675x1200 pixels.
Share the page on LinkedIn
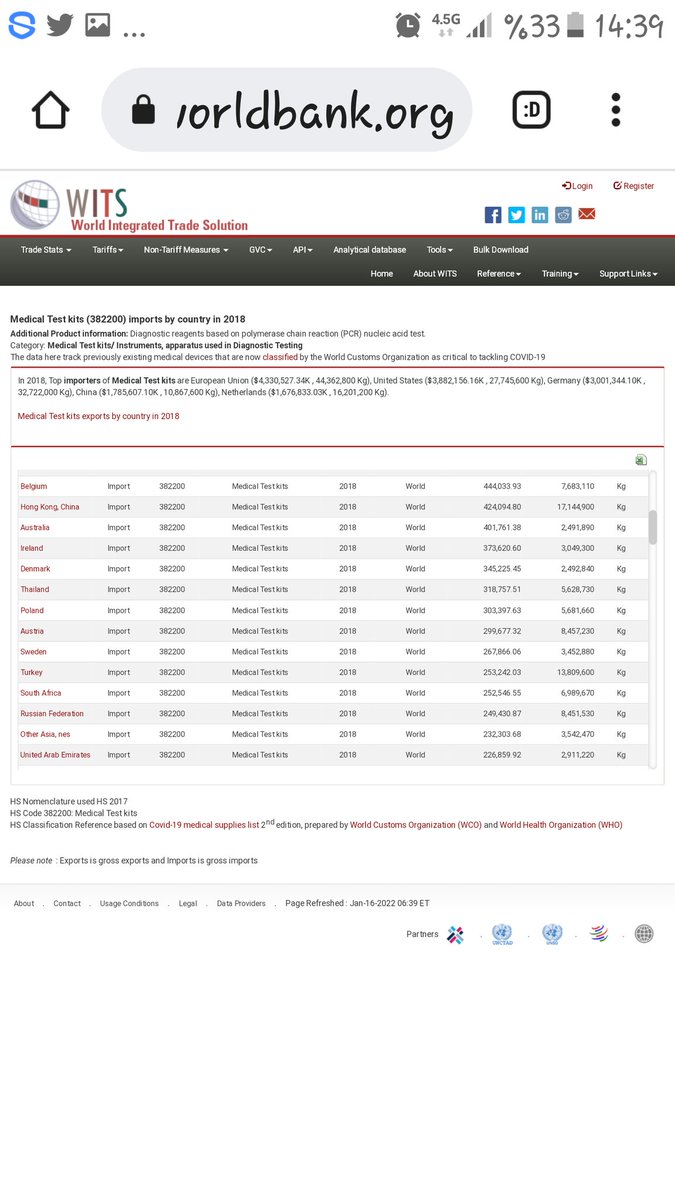pos(540,215)
